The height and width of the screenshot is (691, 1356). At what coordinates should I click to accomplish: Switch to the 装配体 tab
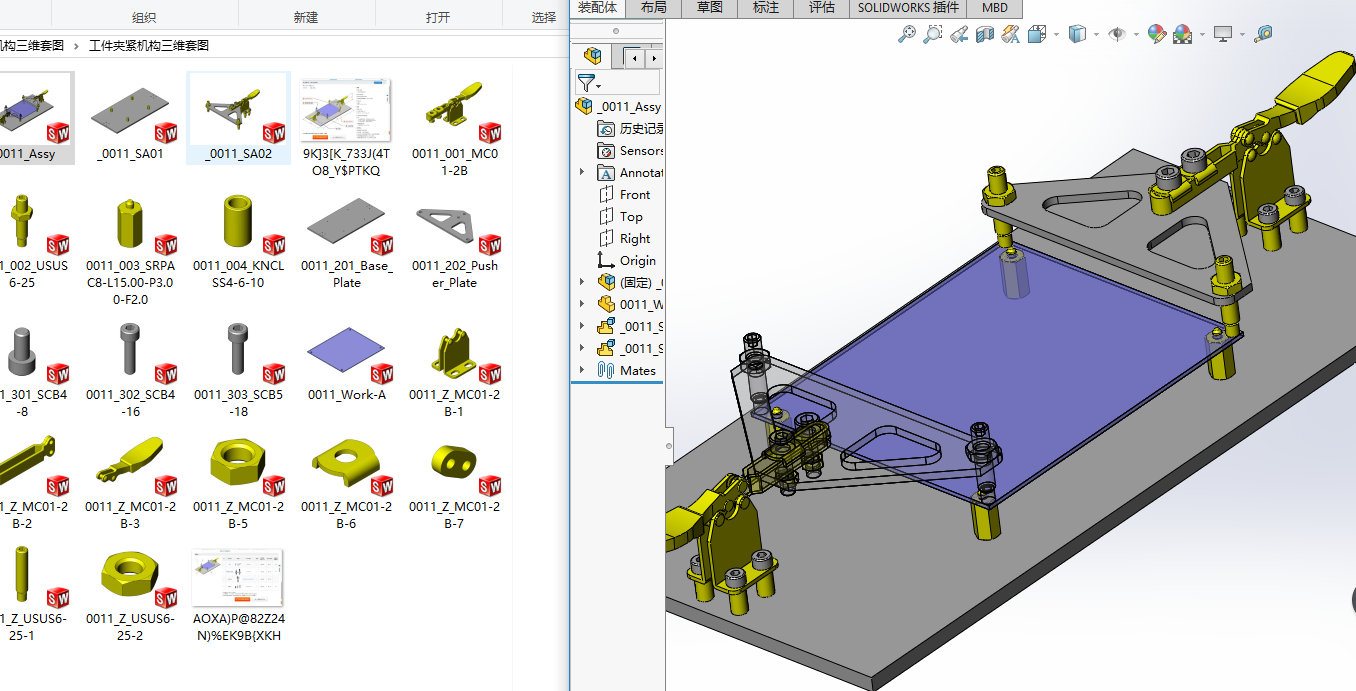coord(598,7)
